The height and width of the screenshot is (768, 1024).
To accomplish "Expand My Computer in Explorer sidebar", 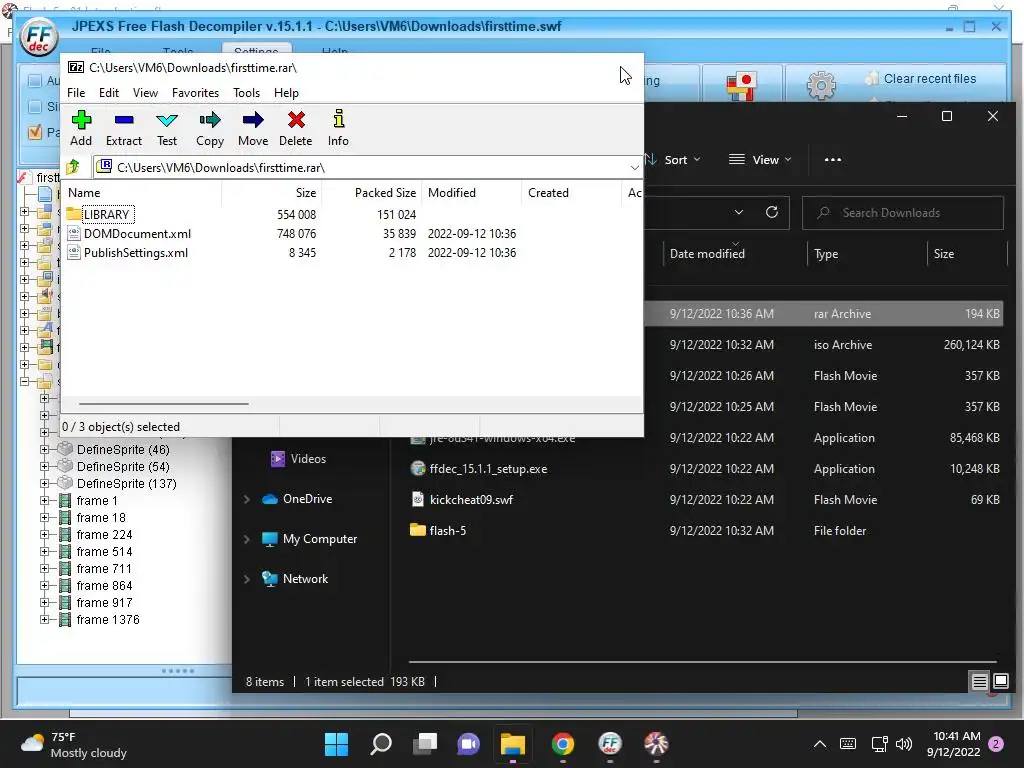I will [x=247, y=539].
